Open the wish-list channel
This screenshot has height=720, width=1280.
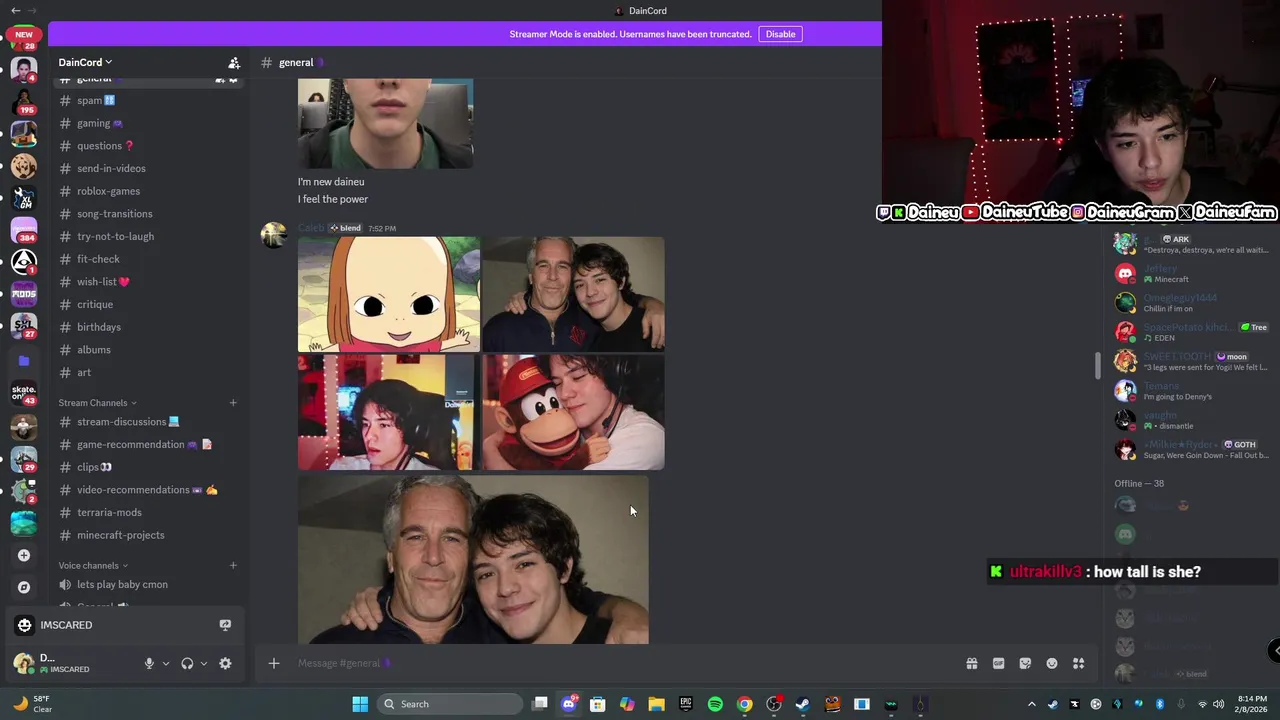point(148,282)
